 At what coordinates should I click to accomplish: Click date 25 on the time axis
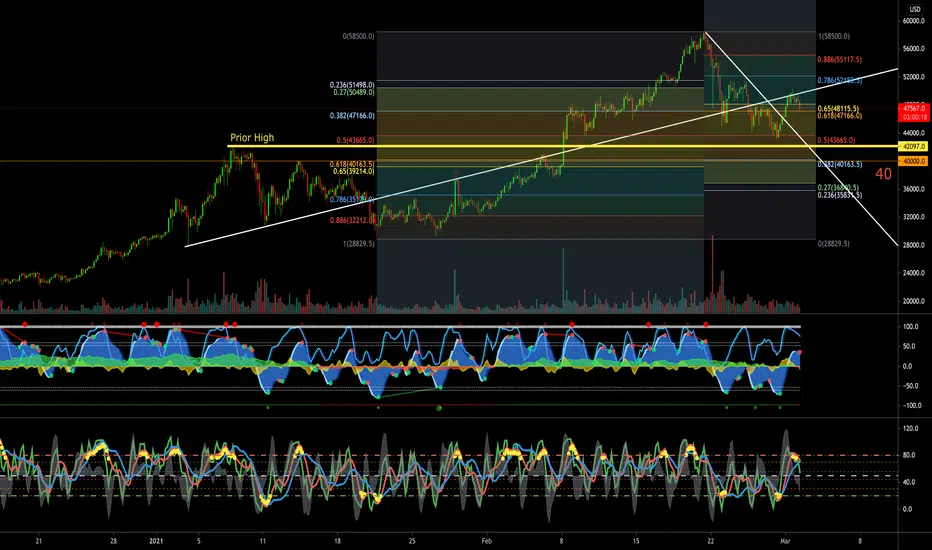click(412, 541)
